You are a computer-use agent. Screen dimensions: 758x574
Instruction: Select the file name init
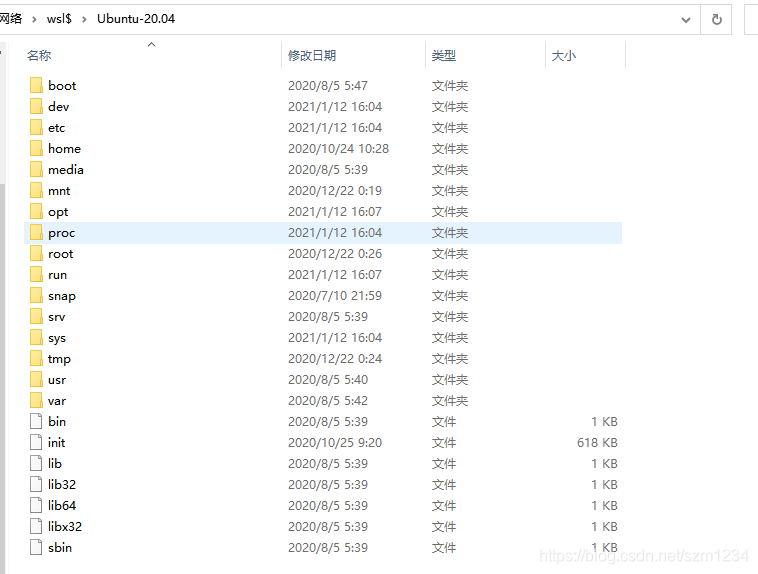pos(57,442)
